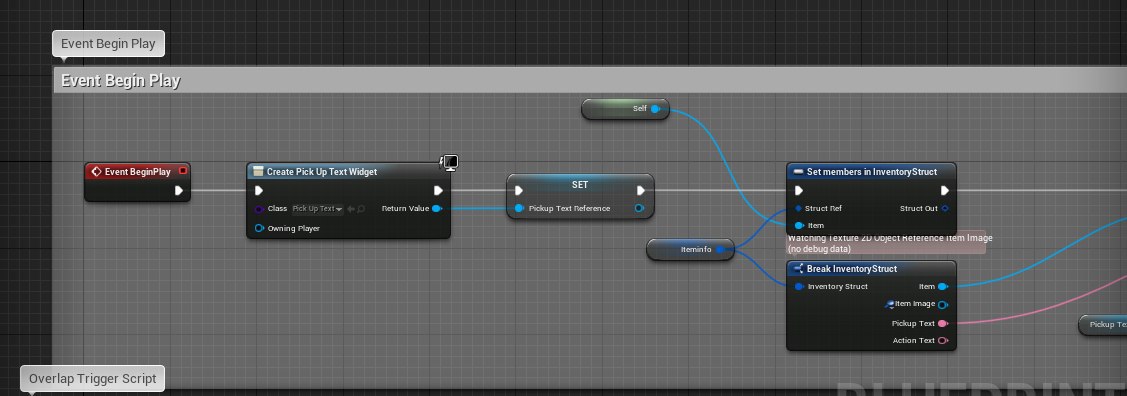Click the Pickup Text output pin

943,323
